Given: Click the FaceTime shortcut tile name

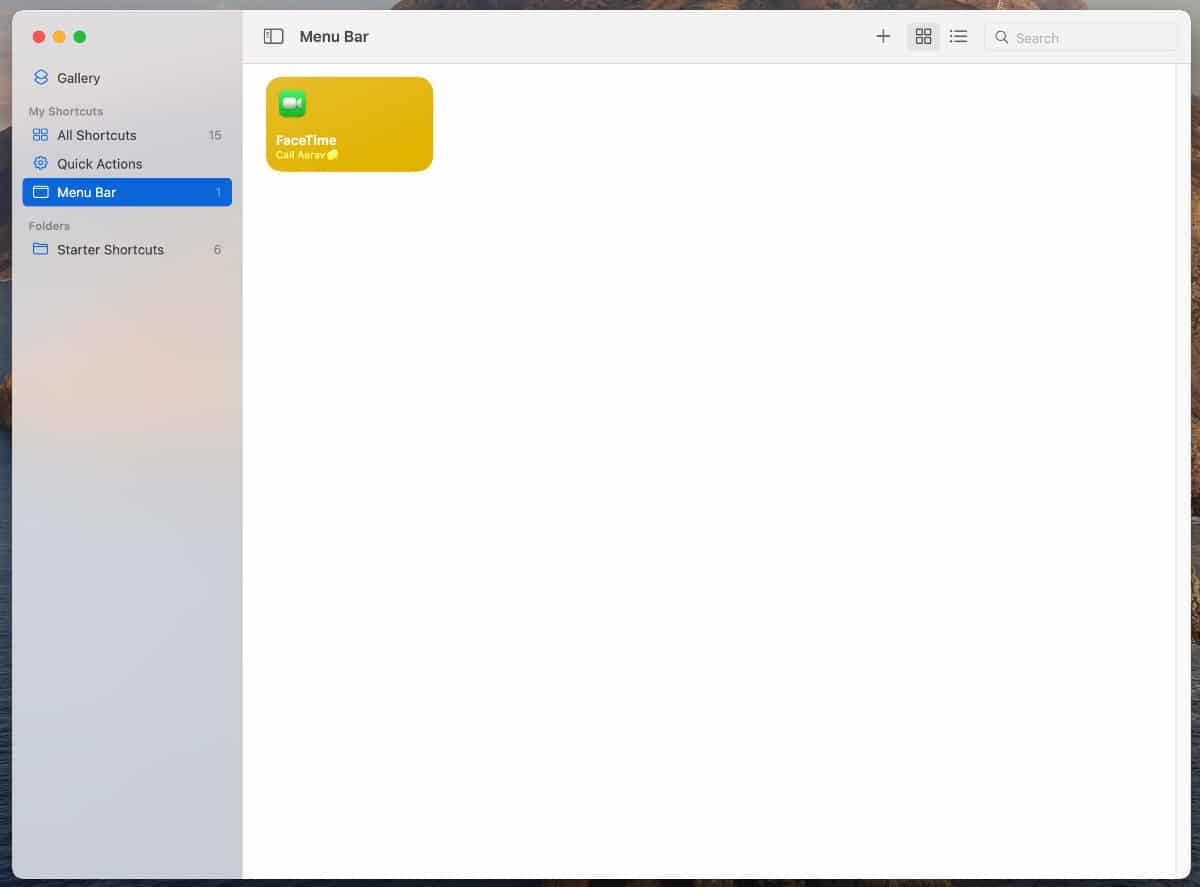Looking at the screenshot, I should (x=306, y=140).
